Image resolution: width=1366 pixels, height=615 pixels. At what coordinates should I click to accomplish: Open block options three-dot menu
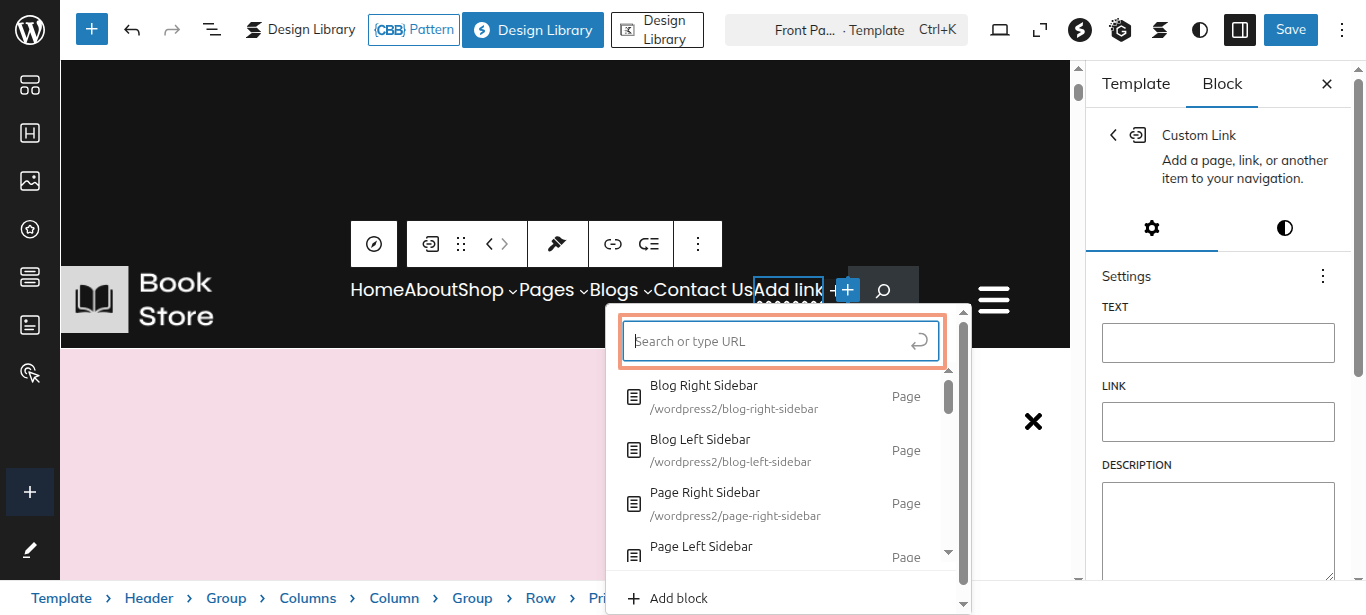click(698, 244)
